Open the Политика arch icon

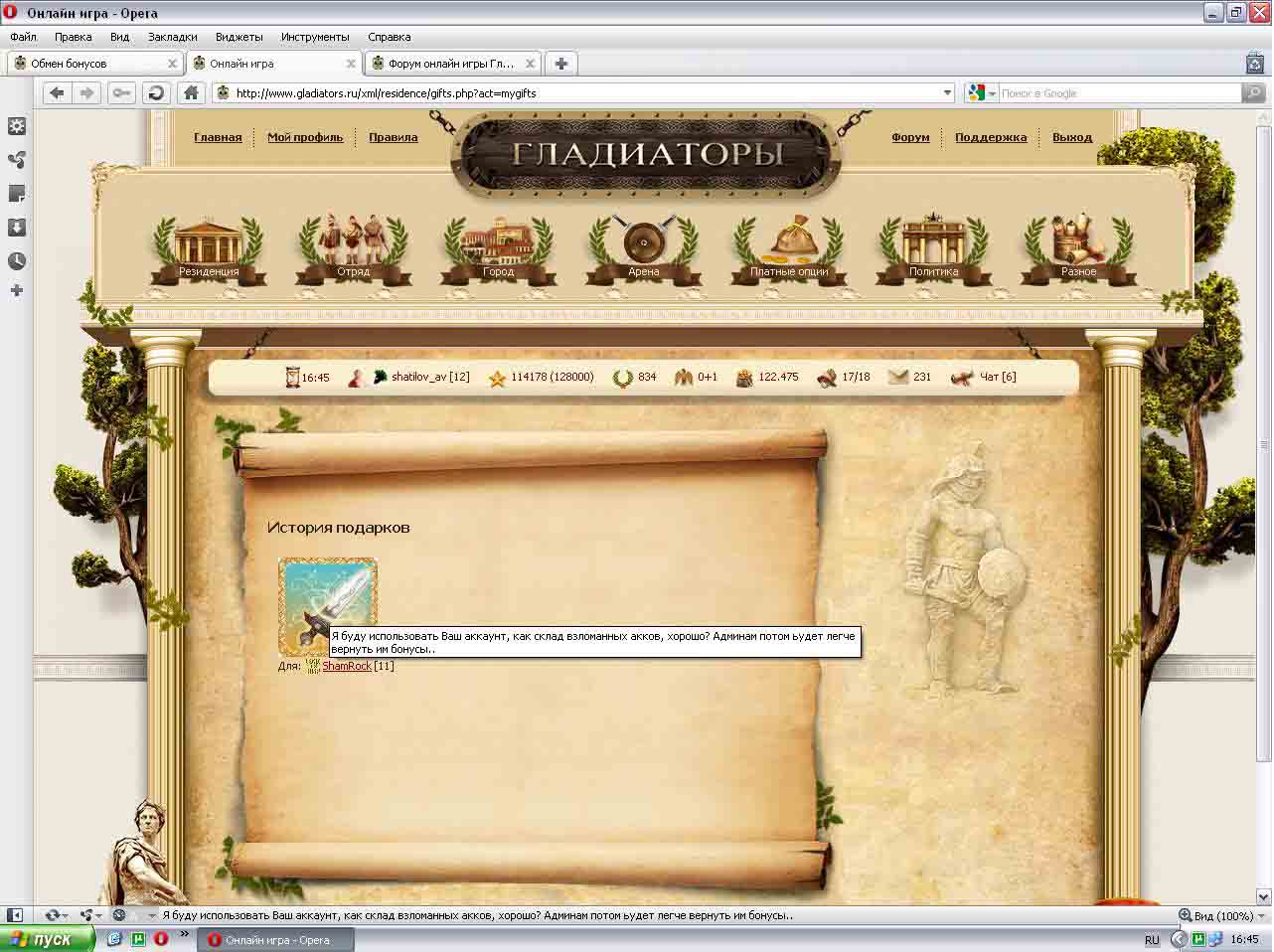click(933, 244)
